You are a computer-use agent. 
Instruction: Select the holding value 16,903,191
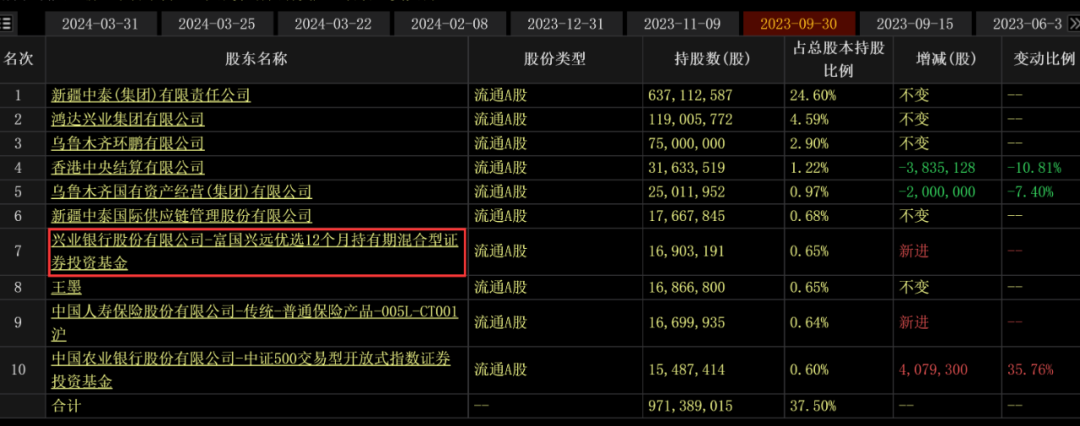[687, 252]
